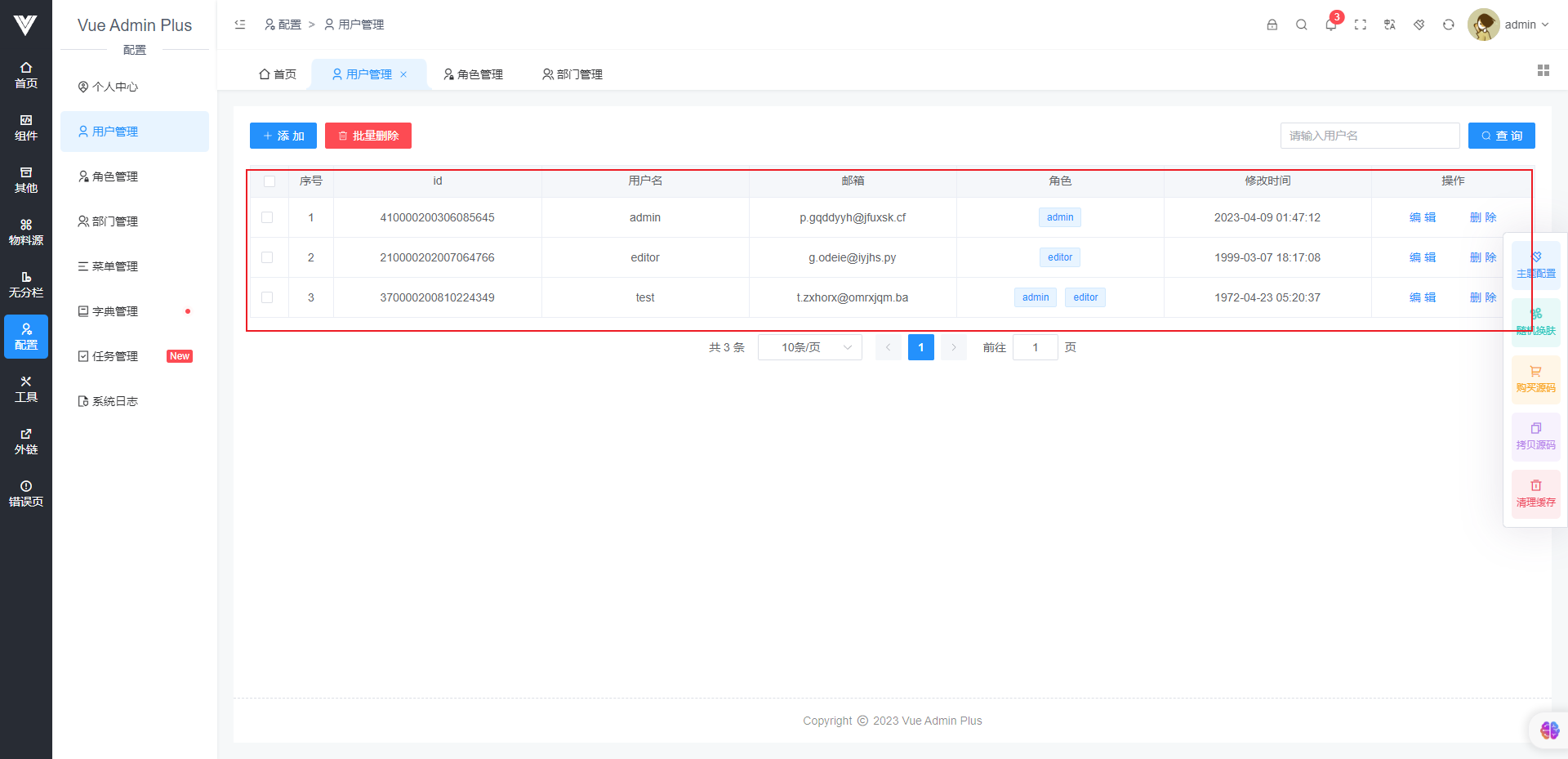
Task: Click the red 批量删除 button
Action: click(x=367, y=136)
